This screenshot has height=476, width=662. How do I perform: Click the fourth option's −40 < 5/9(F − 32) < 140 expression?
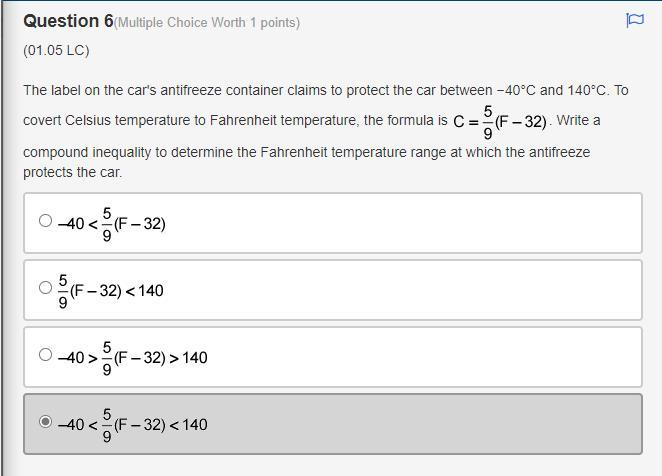pos(133,424)
